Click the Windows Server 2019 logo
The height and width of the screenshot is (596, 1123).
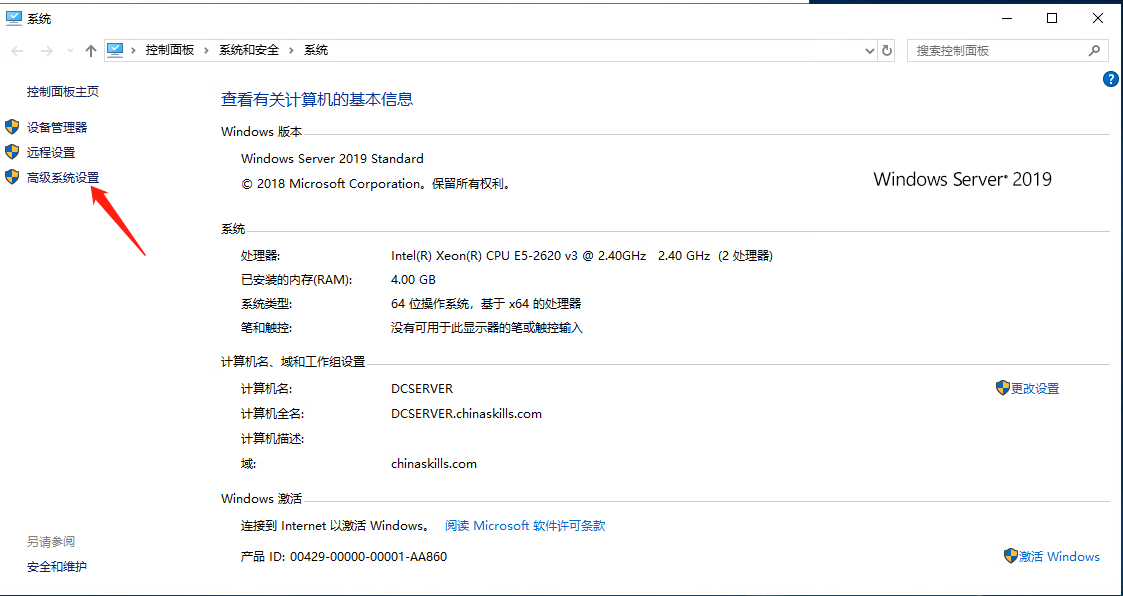pos(963,178)
